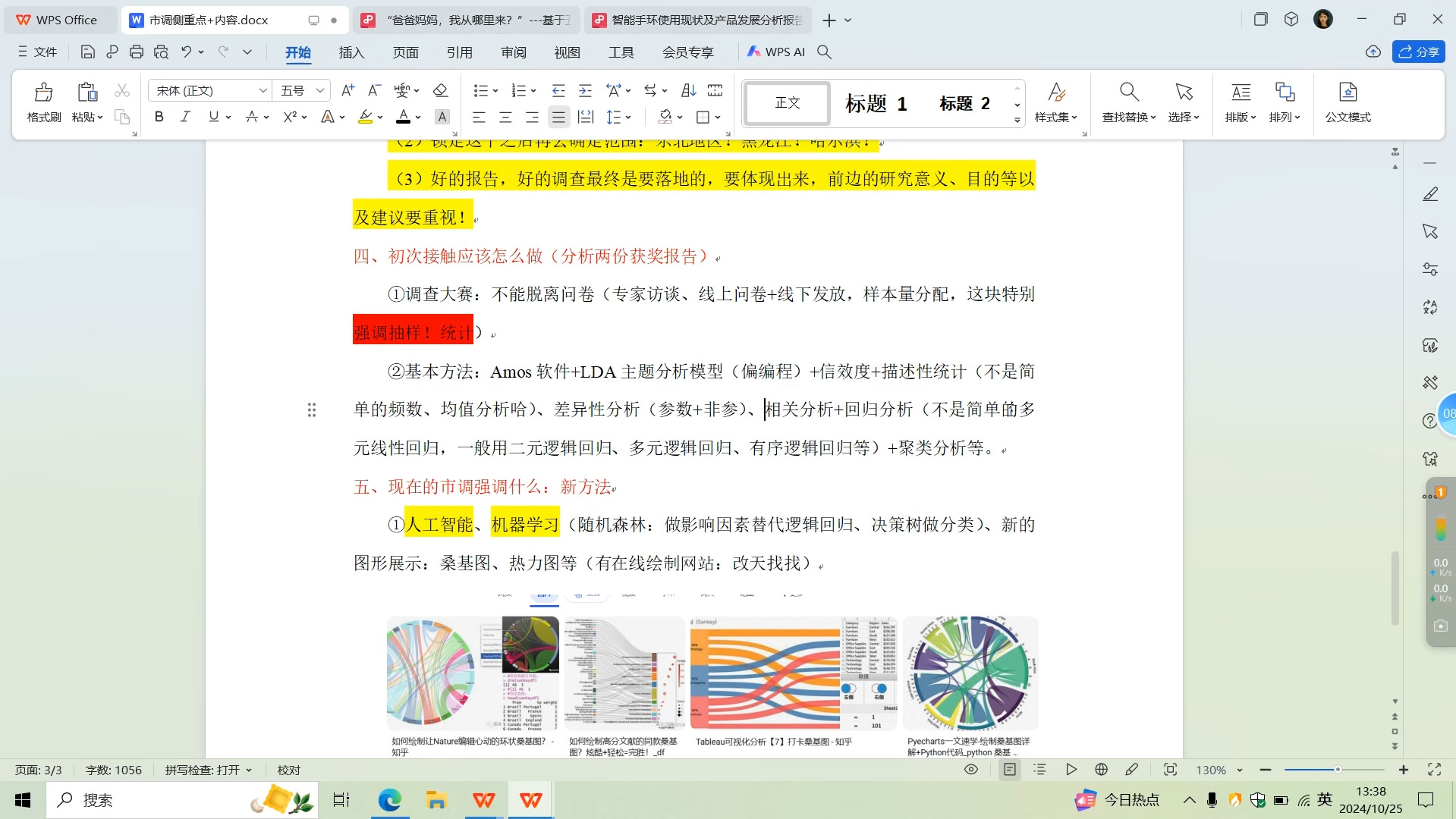Click the globe web layout icon in status bar
Viewport: 1456px width, 819px height.
tap(1101, 770)
